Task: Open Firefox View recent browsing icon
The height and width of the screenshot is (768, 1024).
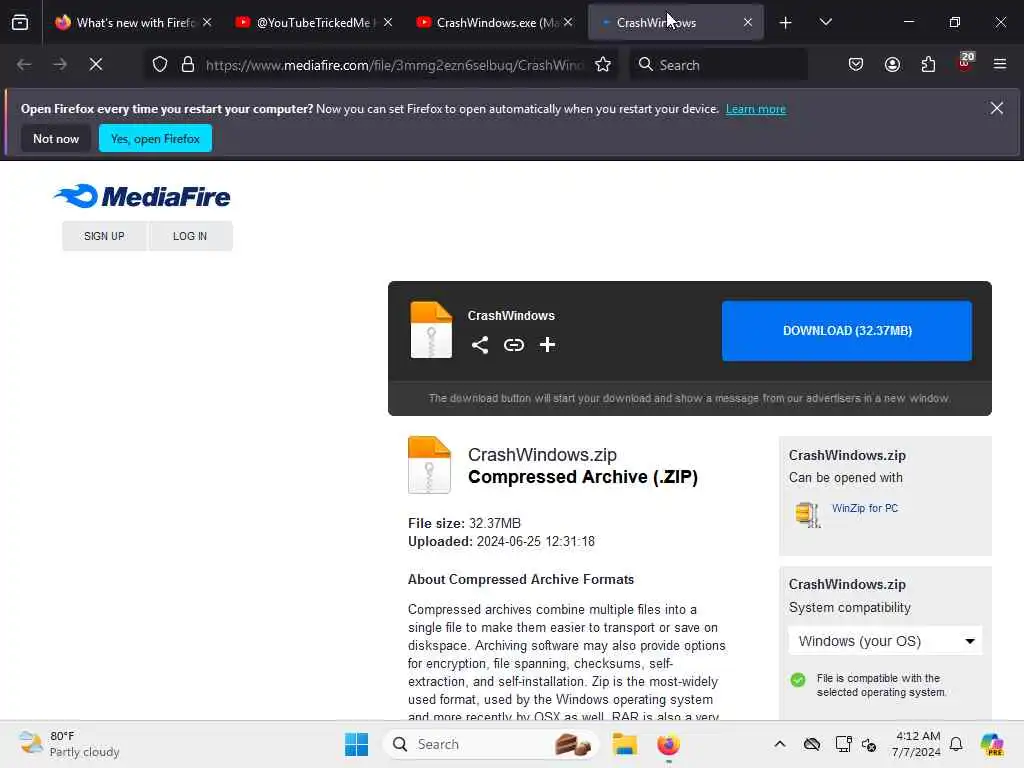Action: (x=20, y=23)
